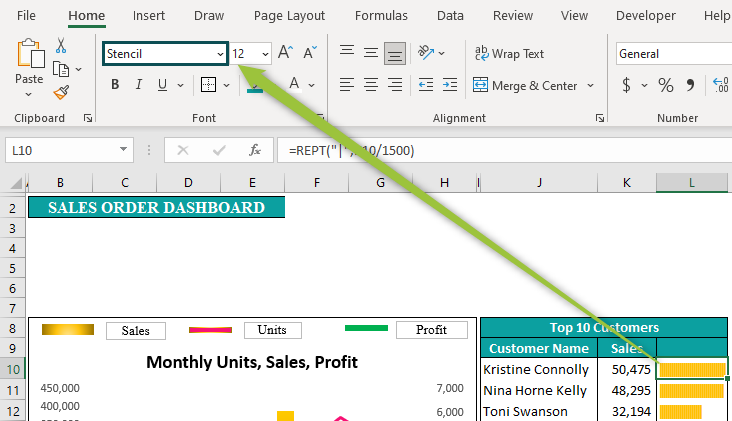Image resolution: width=732 pixels, height=421 pixels.
Task: Enable Wrap Text
Action: click(509, 54)
